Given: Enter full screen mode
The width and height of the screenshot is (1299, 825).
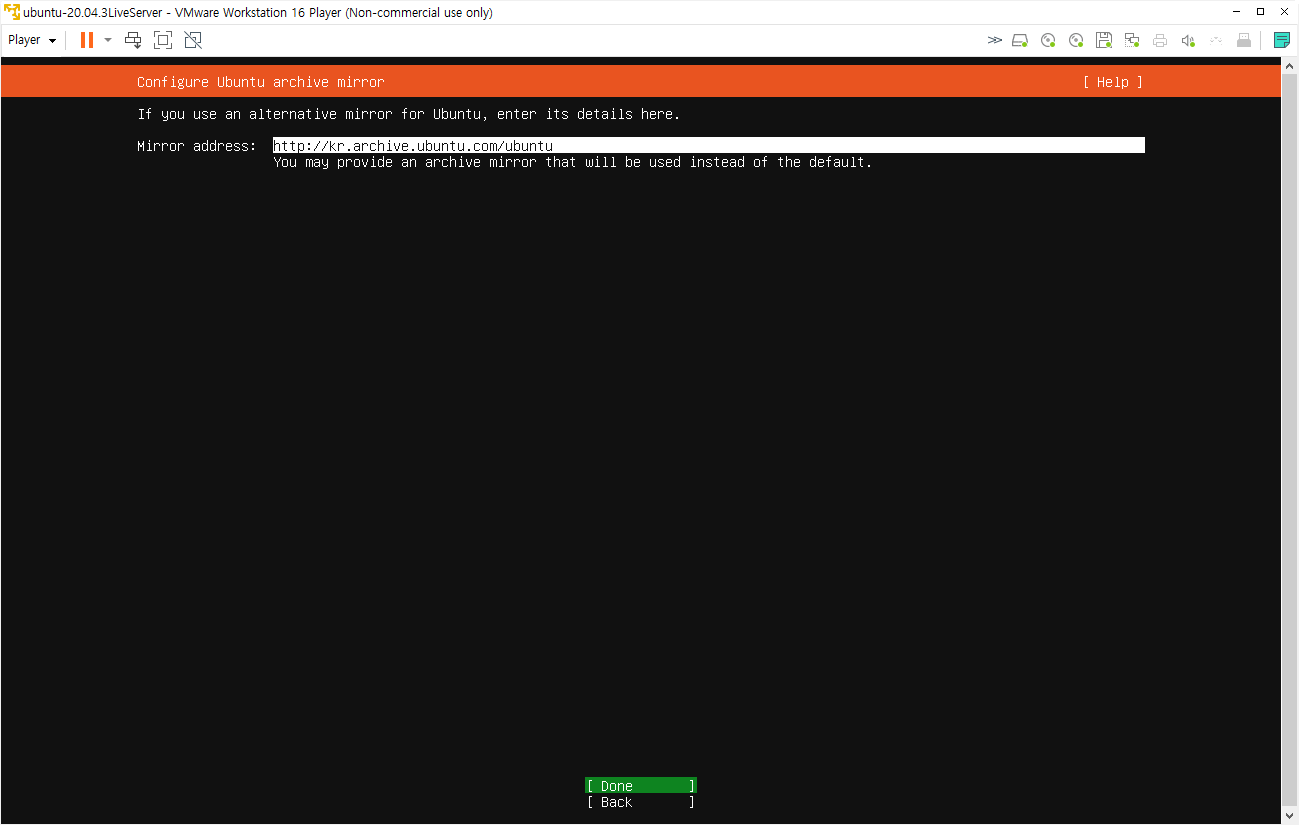Looking at the screenshot, I should 163,40.
